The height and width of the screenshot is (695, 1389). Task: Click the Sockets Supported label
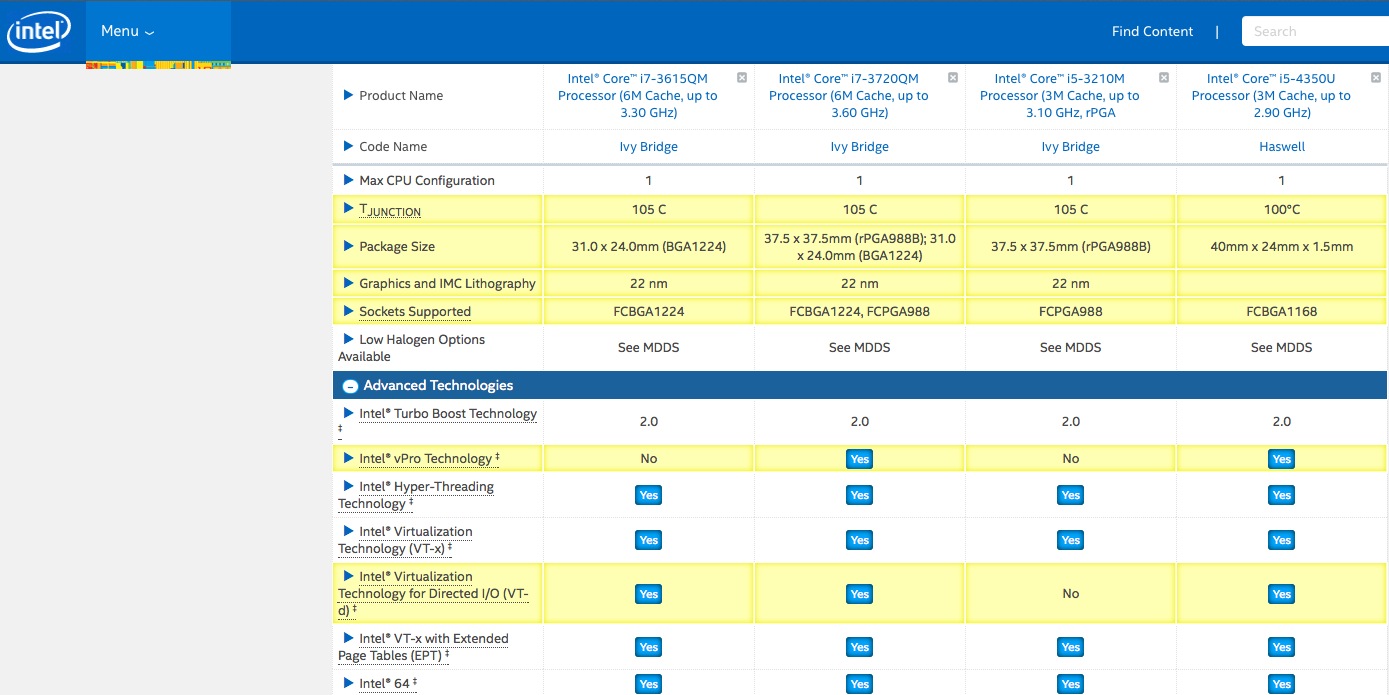(415, 311)
